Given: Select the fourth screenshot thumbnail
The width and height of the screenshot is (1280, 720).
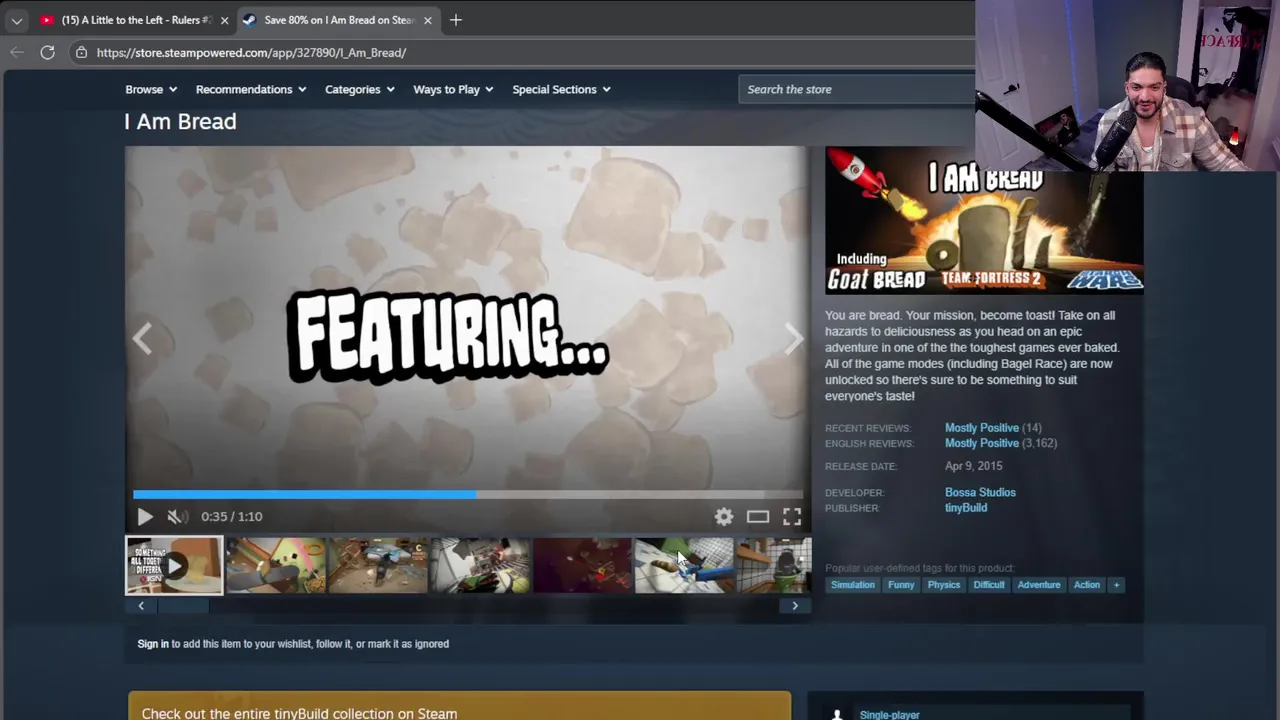Looking at the screenshot, I should pos(480,565).
